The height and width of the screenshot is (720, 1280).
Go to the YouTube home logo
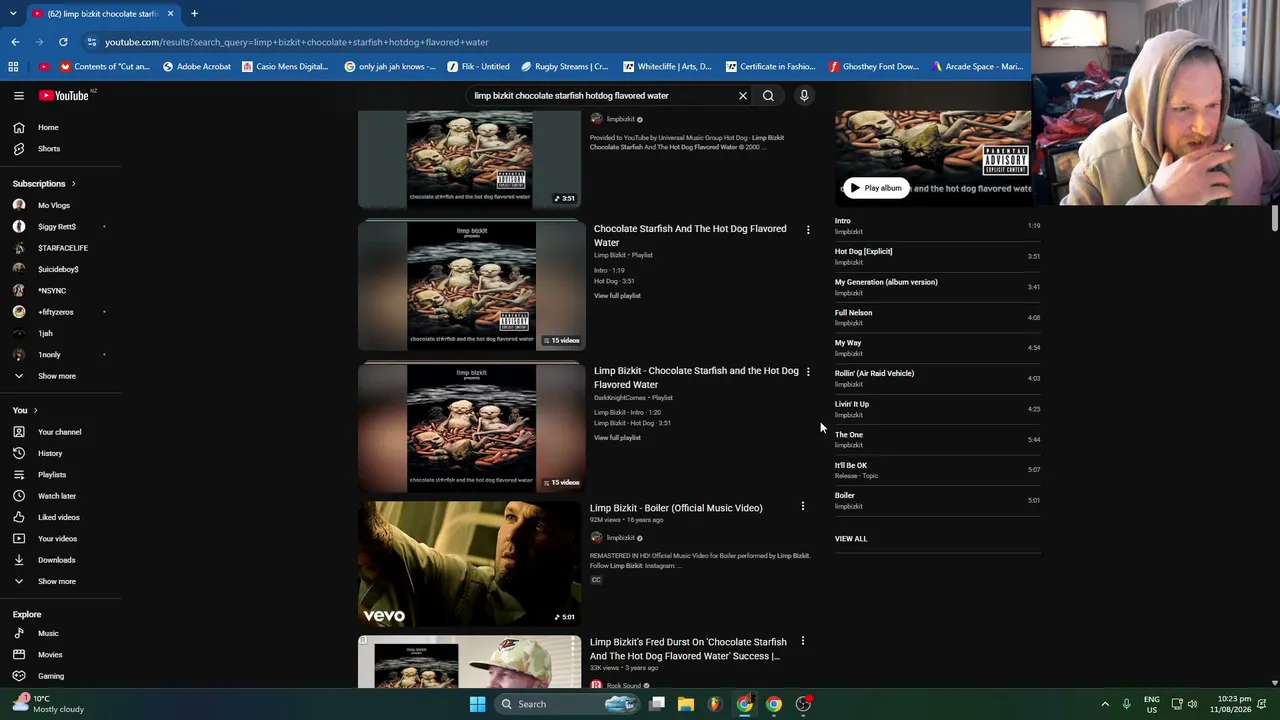[64, 96]
